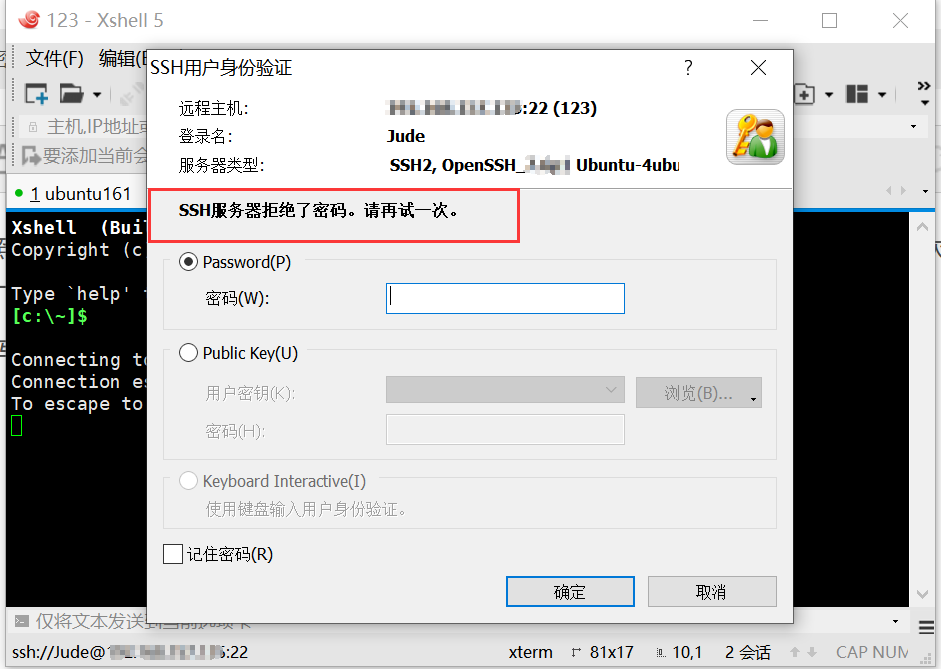Viewport: 941px width, 669px height.
Task: Click the 密码(W) password input field
Action: pos(505,298)
